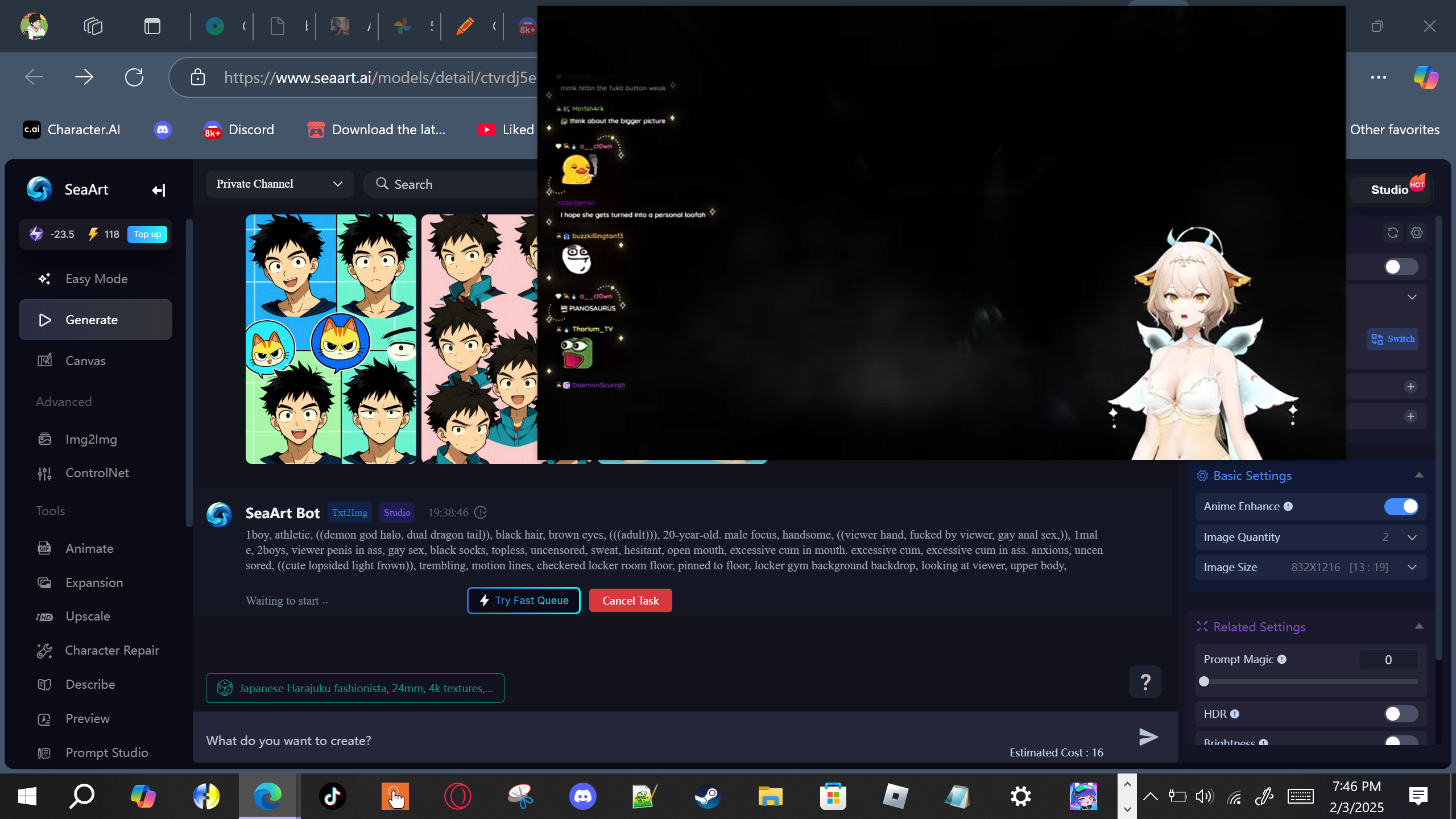Click the Switch button
The width and height of the screenshot is (1456, 819).
[1392, 339]
